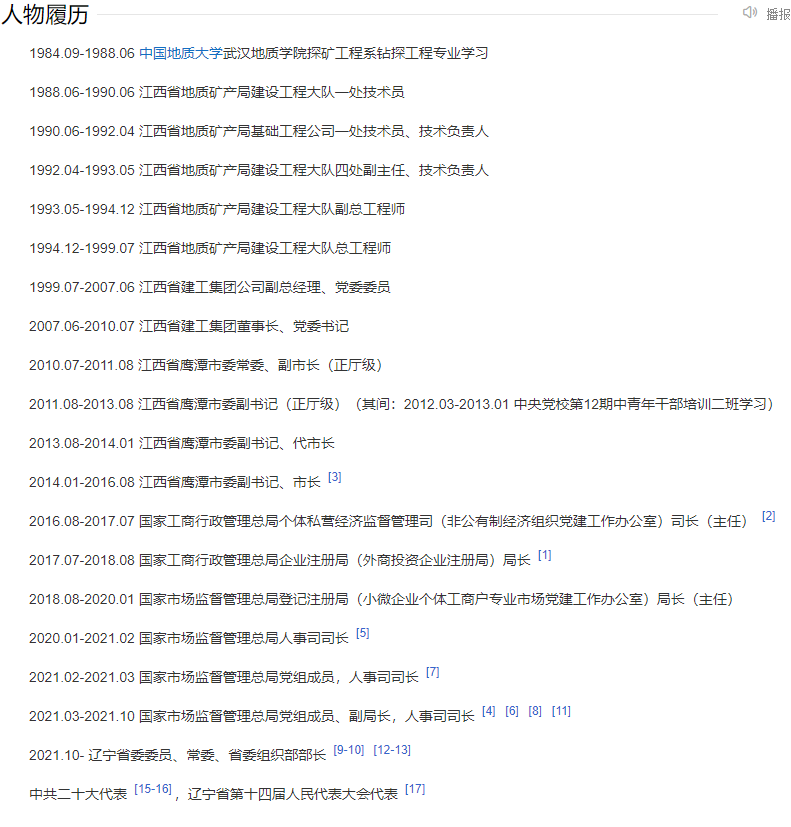Open citation [15-16] after 中共二十大代表
The height and width of the screenshot is (827, 791).
153,789
